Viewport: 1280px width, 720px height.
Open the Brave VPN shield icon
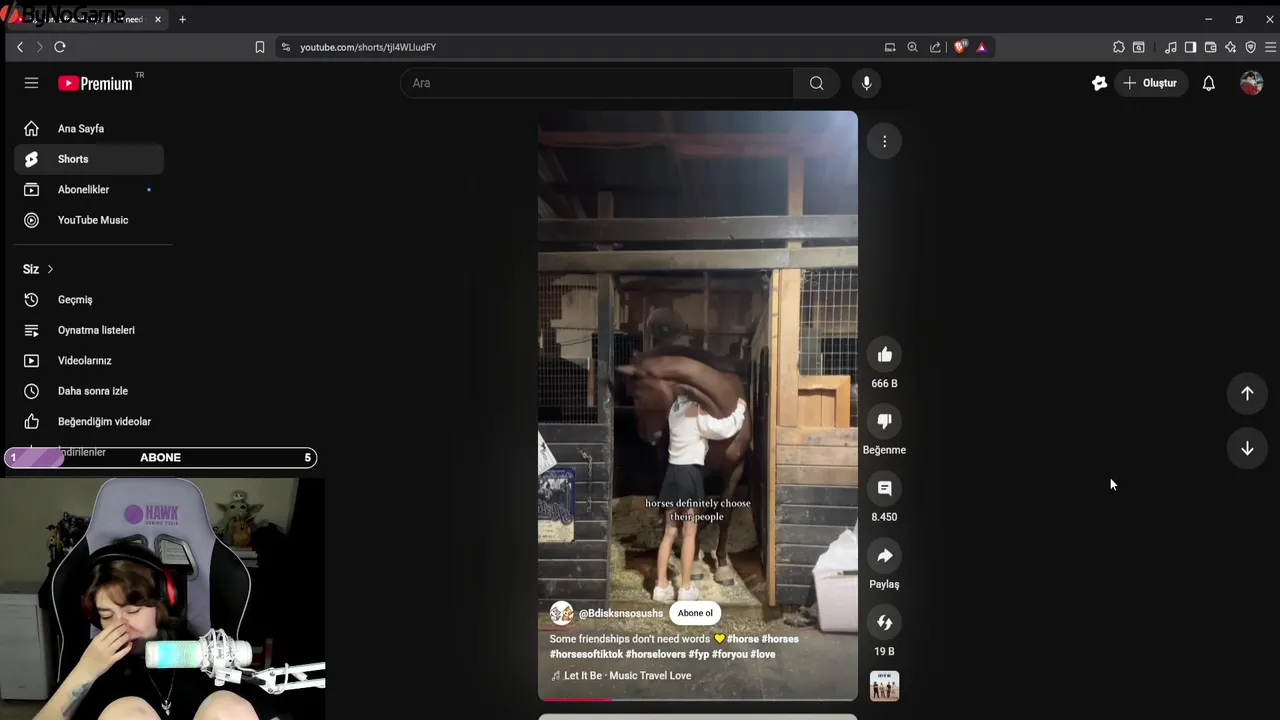[x=1250, y=47]
